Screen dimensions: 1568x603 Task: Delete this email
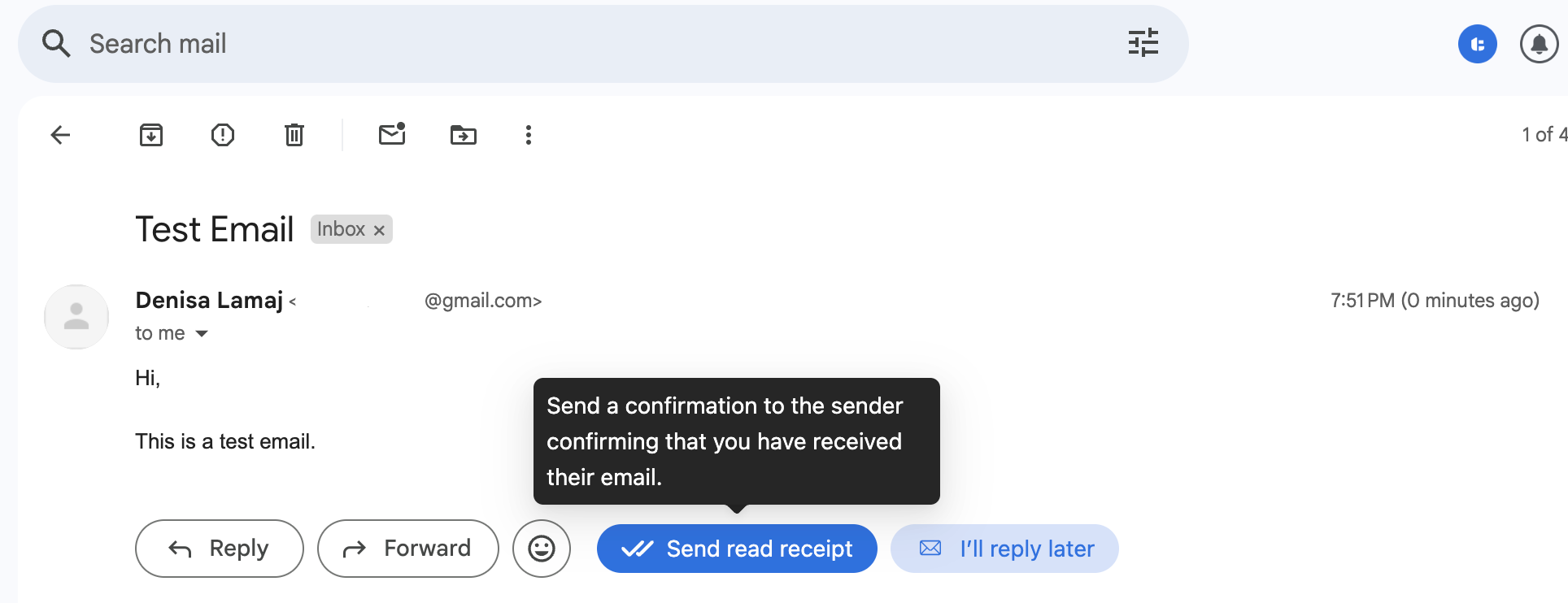pos(294,135)
